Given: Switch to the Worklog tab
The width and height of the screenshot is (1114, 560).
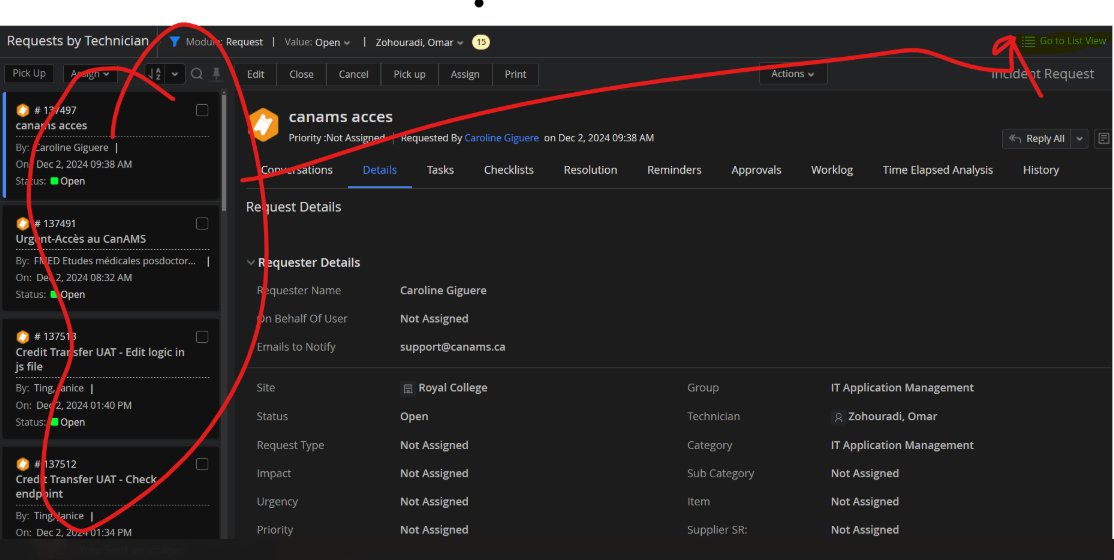Looking at the screenshot, I should [832, 170].
